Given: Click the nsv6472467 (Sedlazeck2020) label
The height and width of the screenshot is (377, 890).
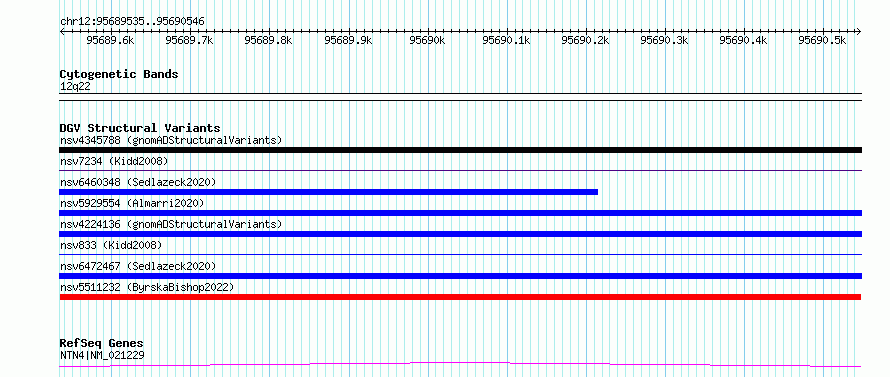Looking at the screenshot, I should 138,266.
